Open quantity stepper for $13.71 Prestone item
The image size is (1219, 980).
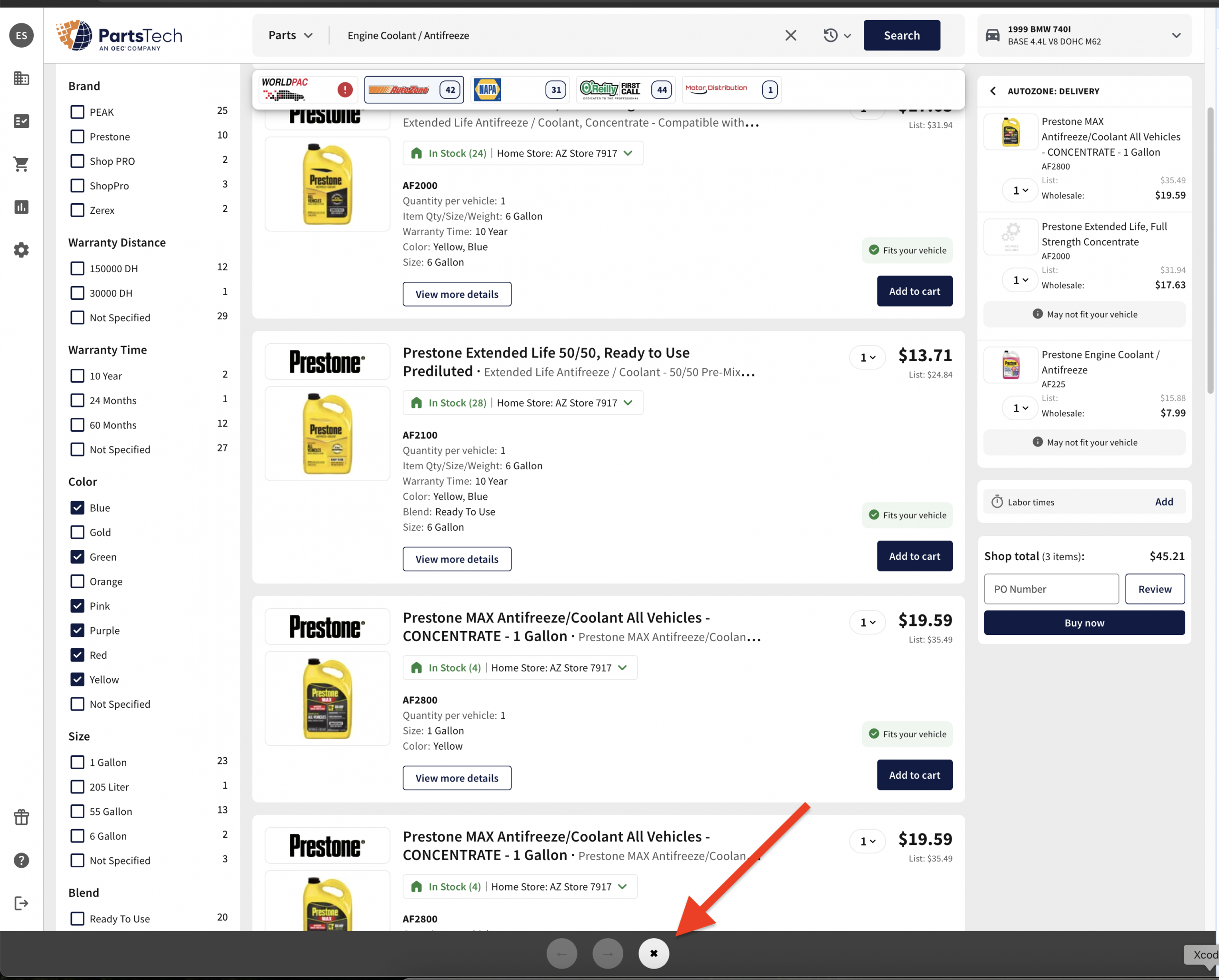867,357
